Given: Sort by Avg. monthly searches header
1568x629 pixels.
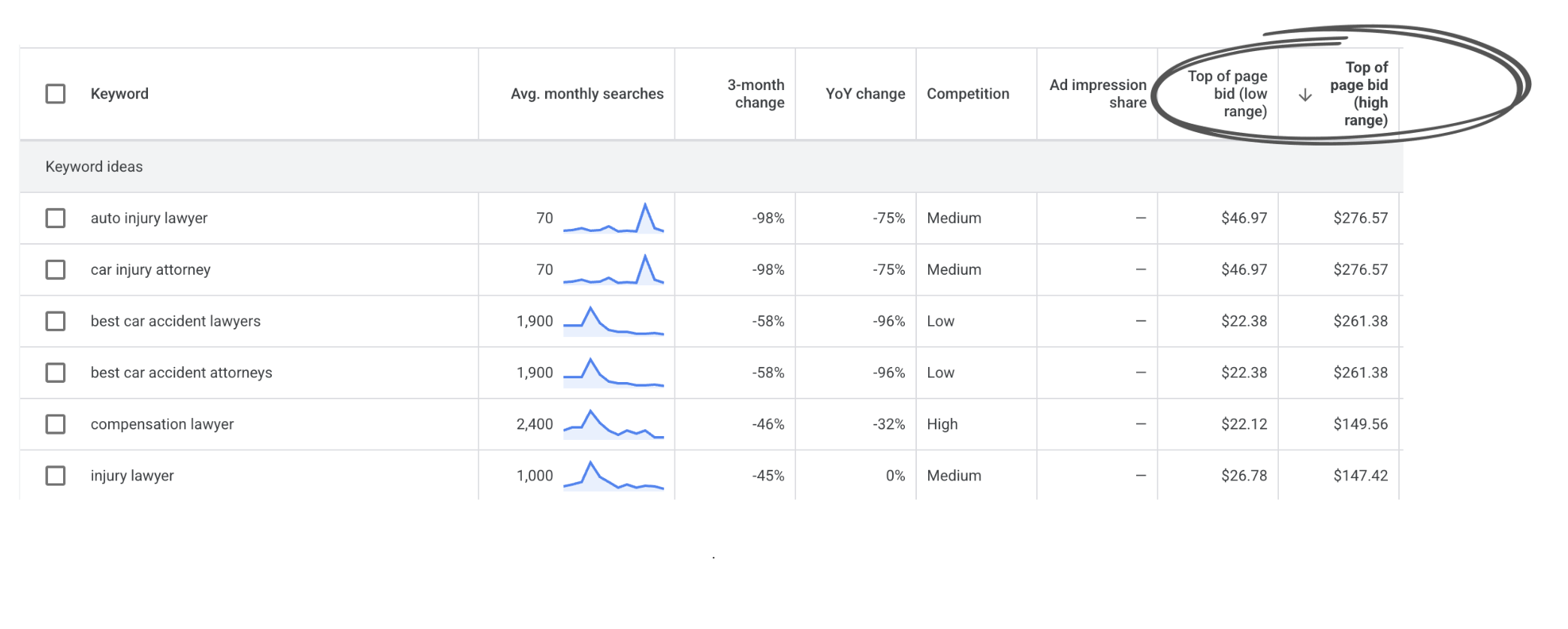Looking at the screenshot, I should pyautogui.click(x=587, y=94).
